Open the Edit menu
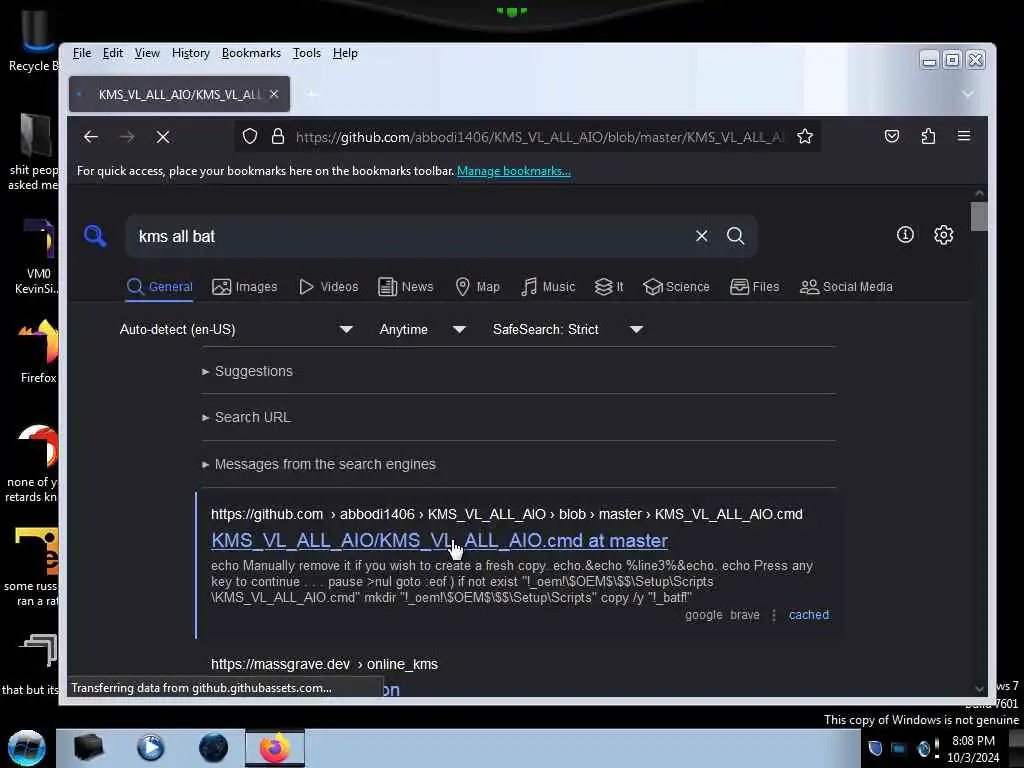The height and width of the screenshot is (768, 1024). [112, 53]
